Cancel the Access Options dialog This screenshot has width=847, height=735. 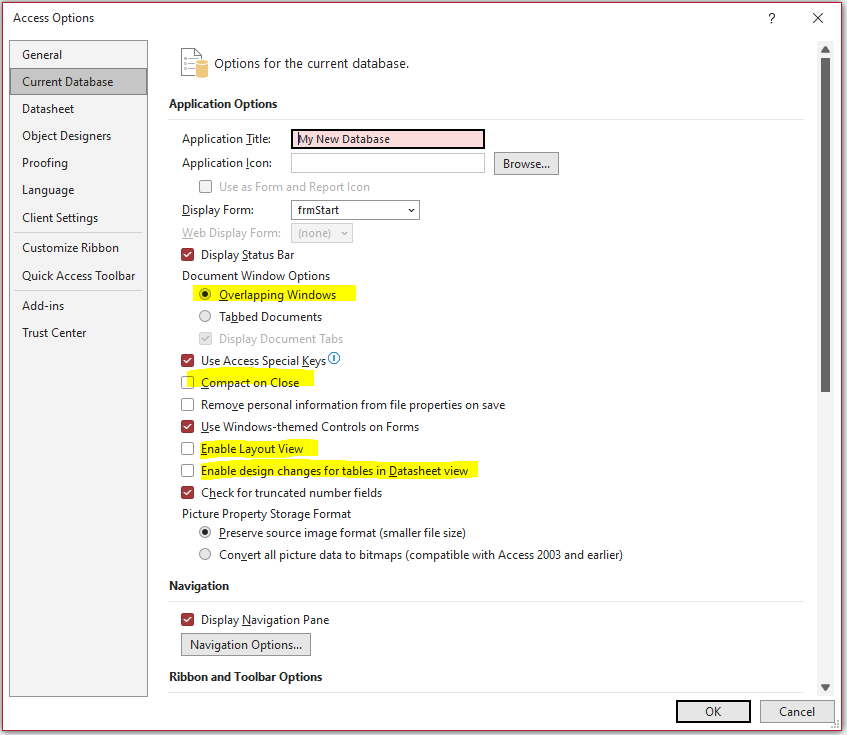pos(797,712)
